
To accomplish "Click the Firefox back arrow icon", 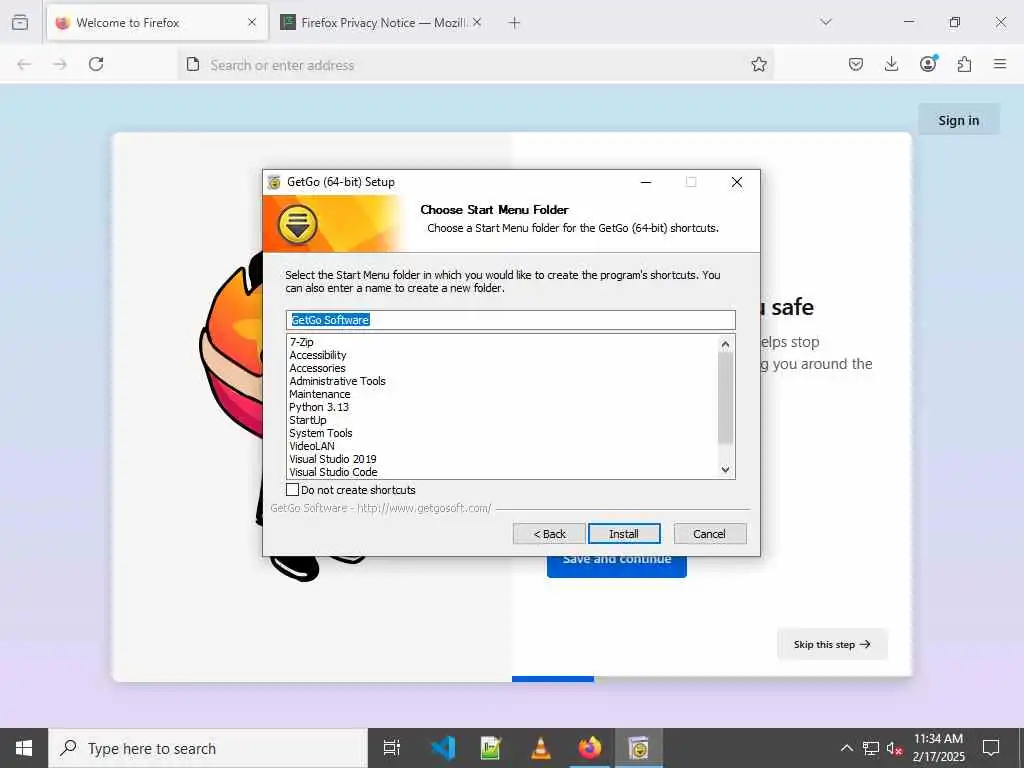I will tap(24, 64).
